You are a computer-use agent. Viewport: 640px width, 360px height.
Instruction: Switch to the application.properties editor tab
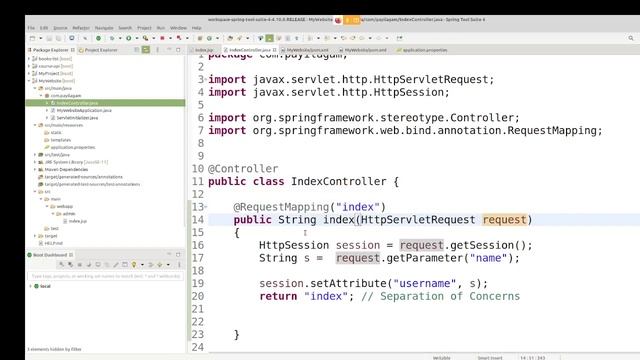point(422,50)
